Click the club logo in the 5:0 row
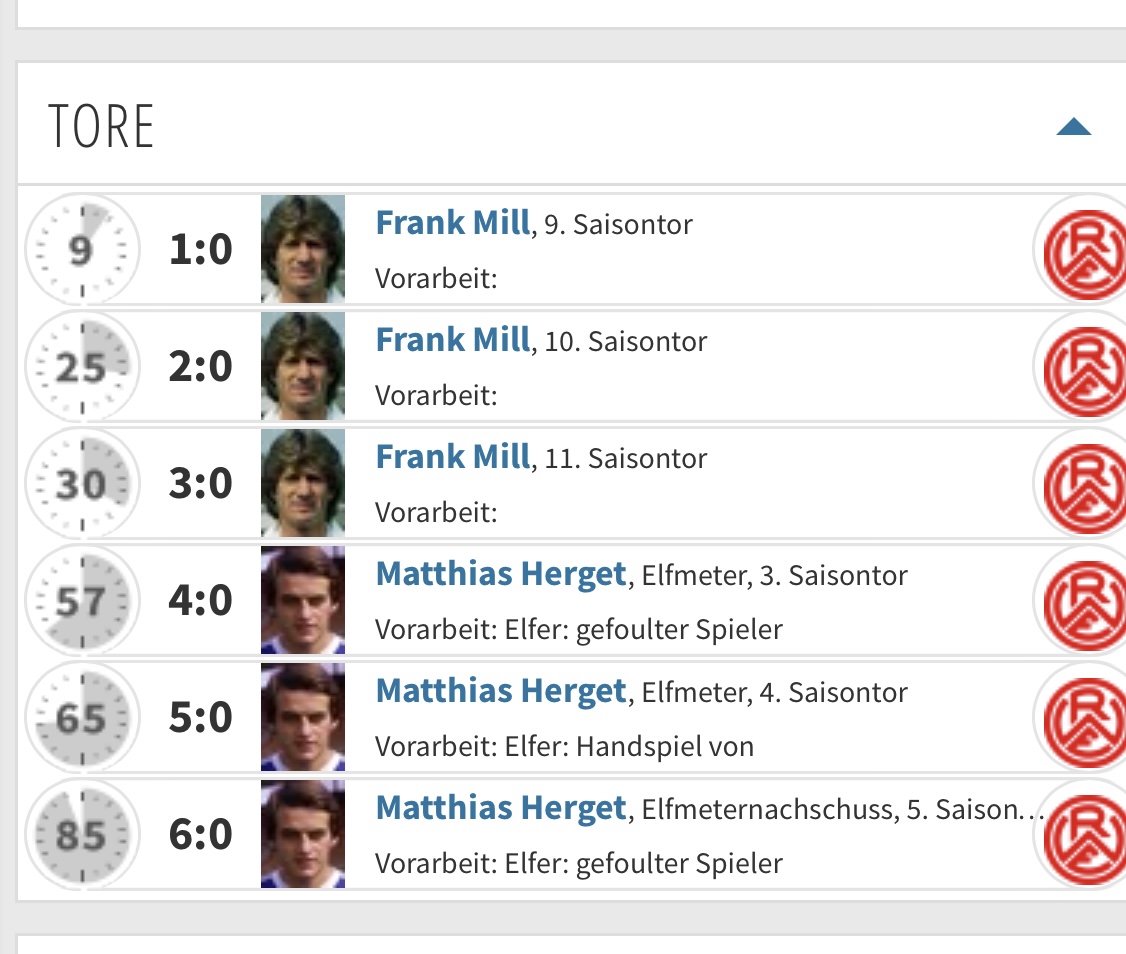Viewport: 1126px width, 954px height. click(1081, 717)
